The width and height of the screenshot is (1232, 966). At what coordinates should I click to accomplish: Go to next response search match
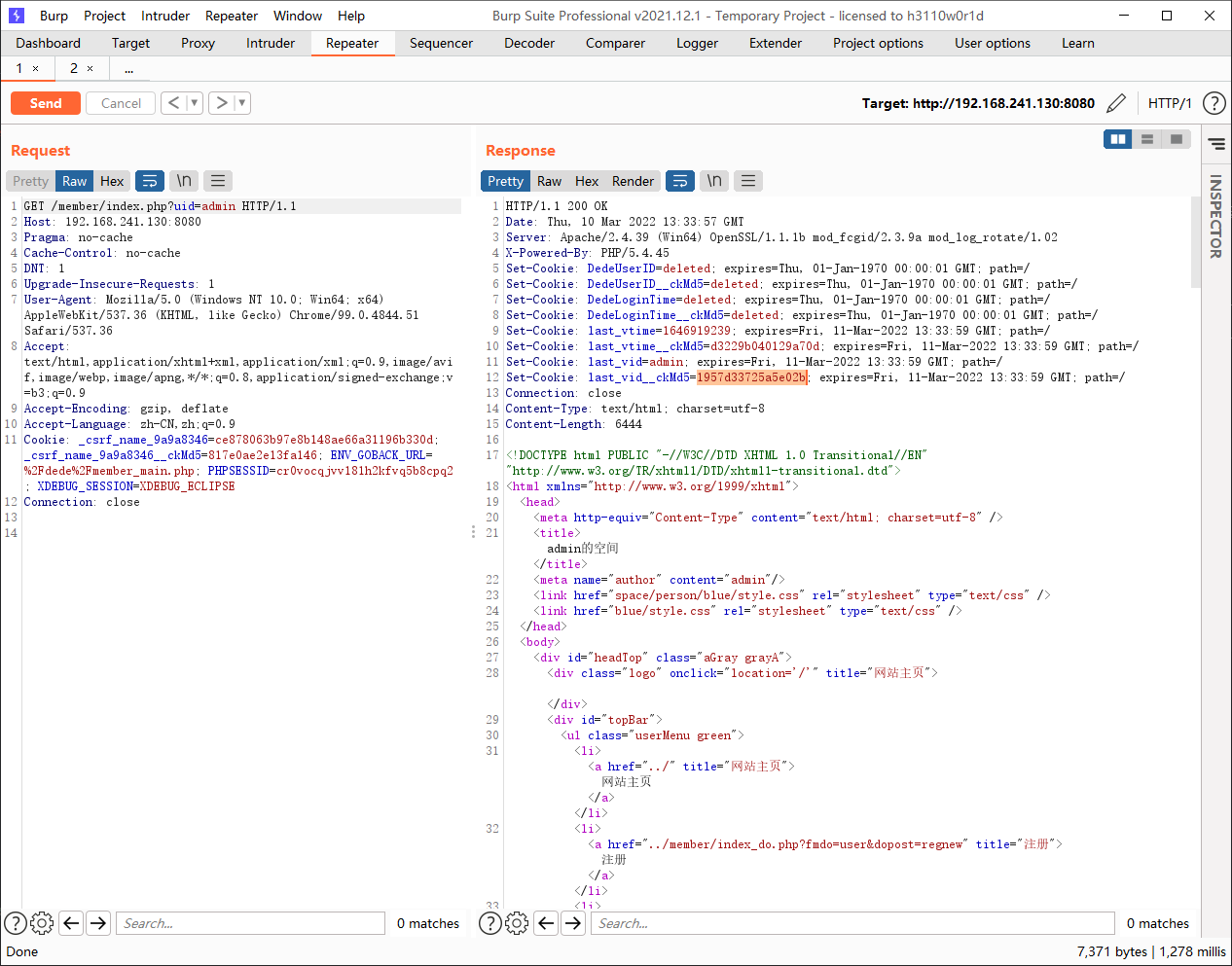point(574,923)
